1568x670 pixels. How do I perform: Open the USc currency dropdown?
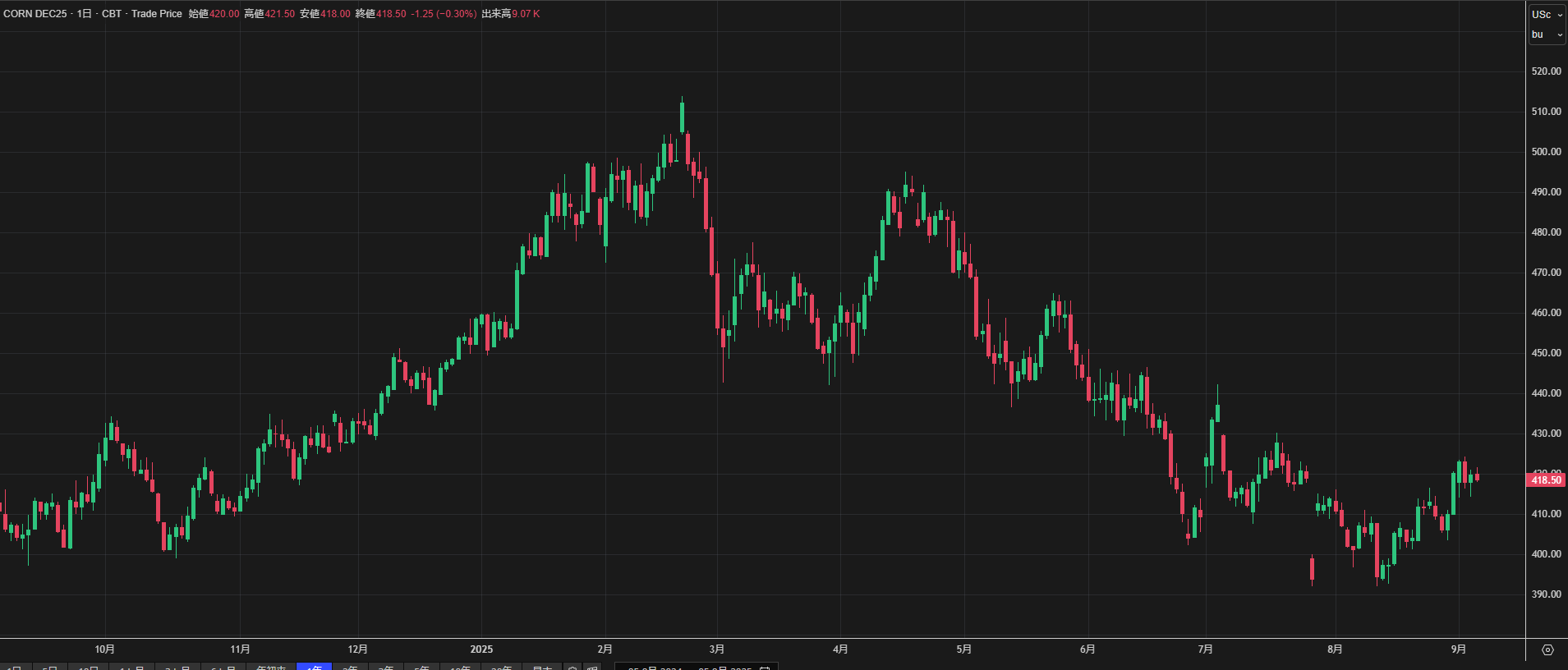click(x=1547, y=15)
